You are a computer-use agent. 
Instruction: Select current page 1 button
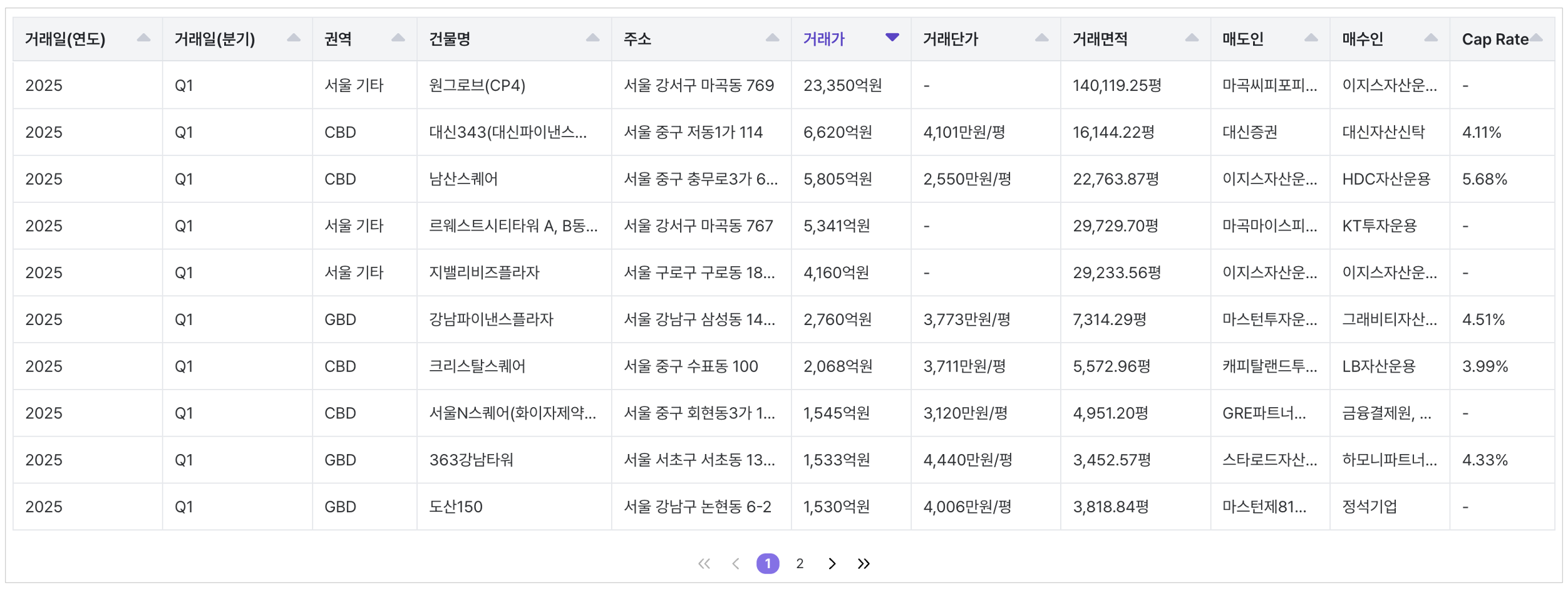point(768,564)
